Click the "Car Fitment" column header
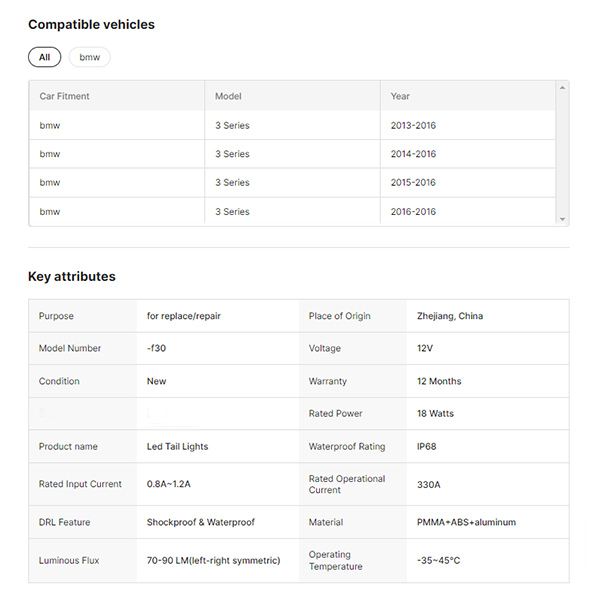This screenshot has width=600, height=600. coord(65,96)
